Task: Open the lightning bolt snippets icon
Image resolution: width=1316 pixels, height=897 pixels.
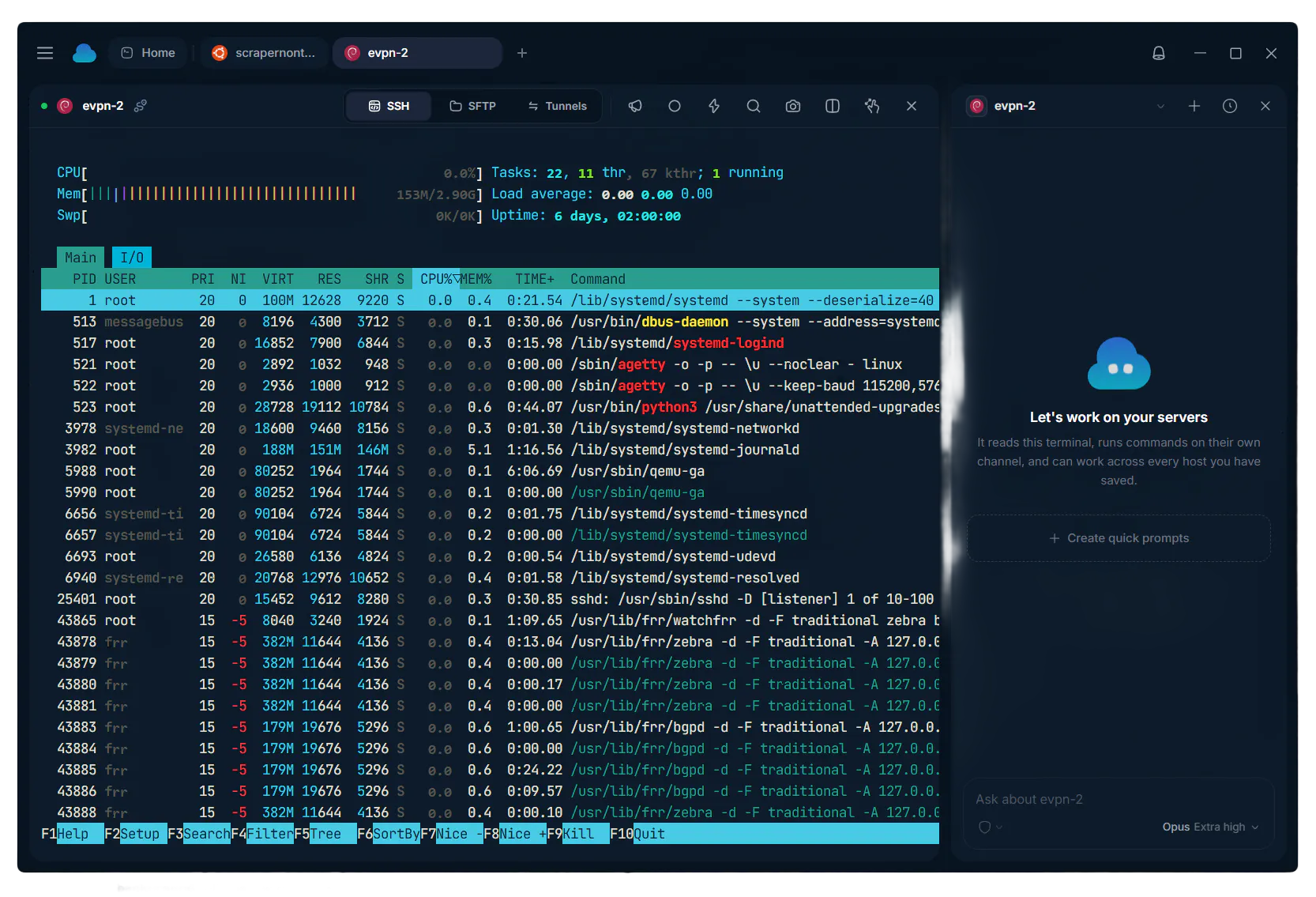Action: (x=714, y=106)
